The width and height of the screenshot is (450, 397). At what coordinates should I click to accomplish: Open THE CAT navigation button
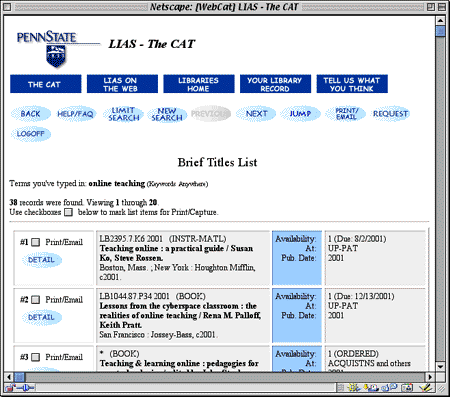(x=46, y=84)
